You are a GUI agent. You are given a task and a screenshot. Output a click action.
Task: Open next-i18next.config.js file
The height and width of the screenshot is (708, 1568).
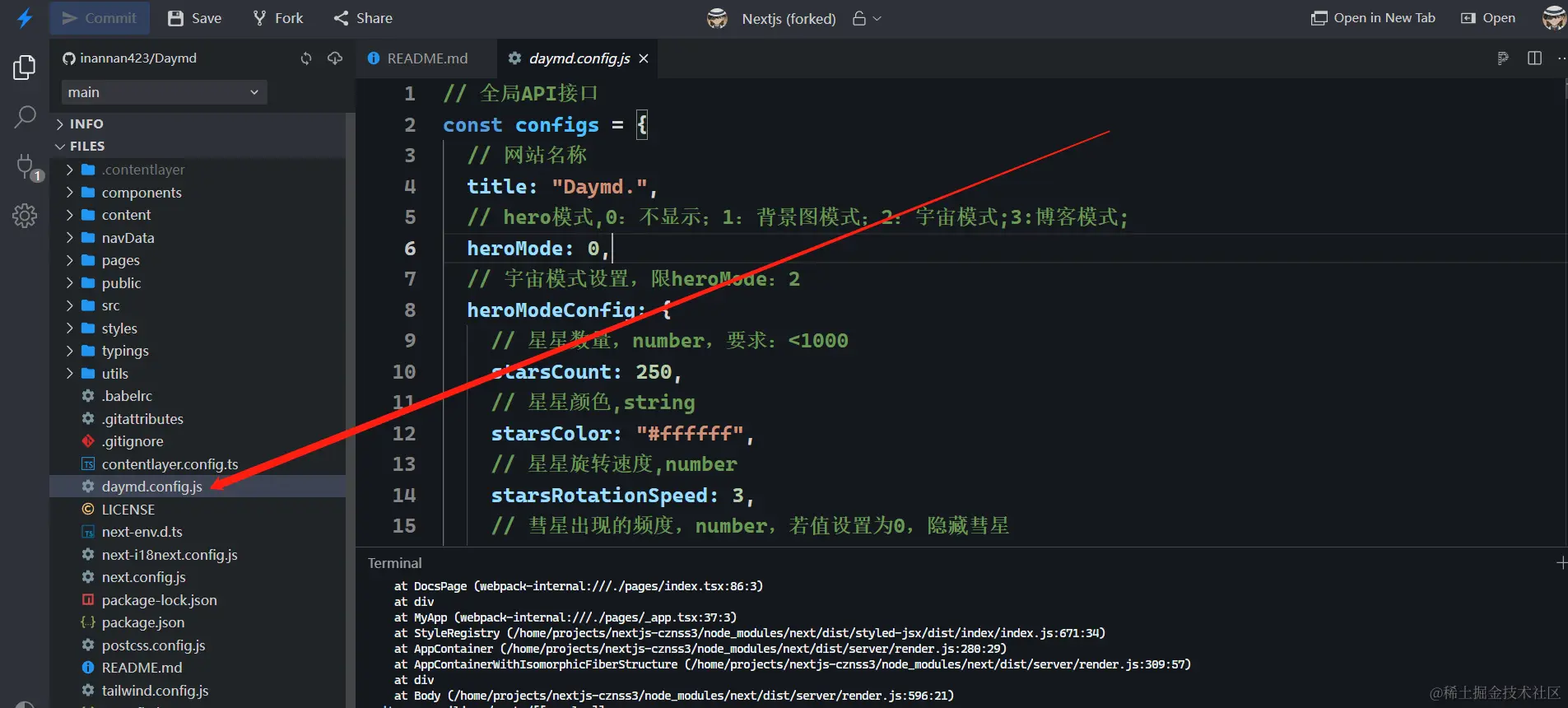pyautogui.click(x=198, y=555)
